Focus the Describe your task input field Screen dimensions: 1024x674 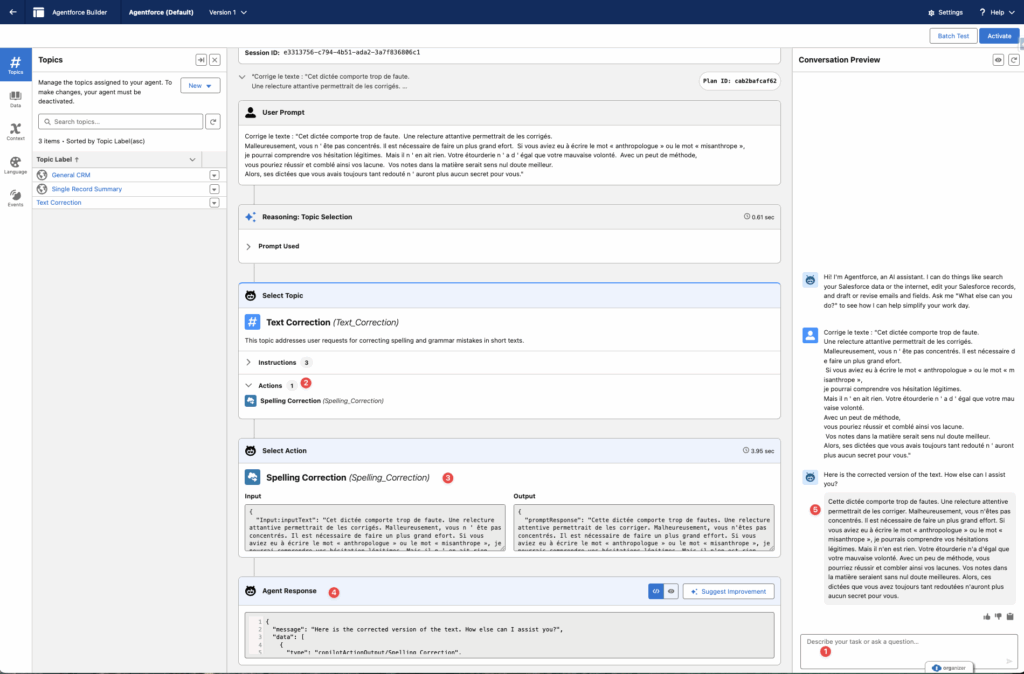click(908, 650)
